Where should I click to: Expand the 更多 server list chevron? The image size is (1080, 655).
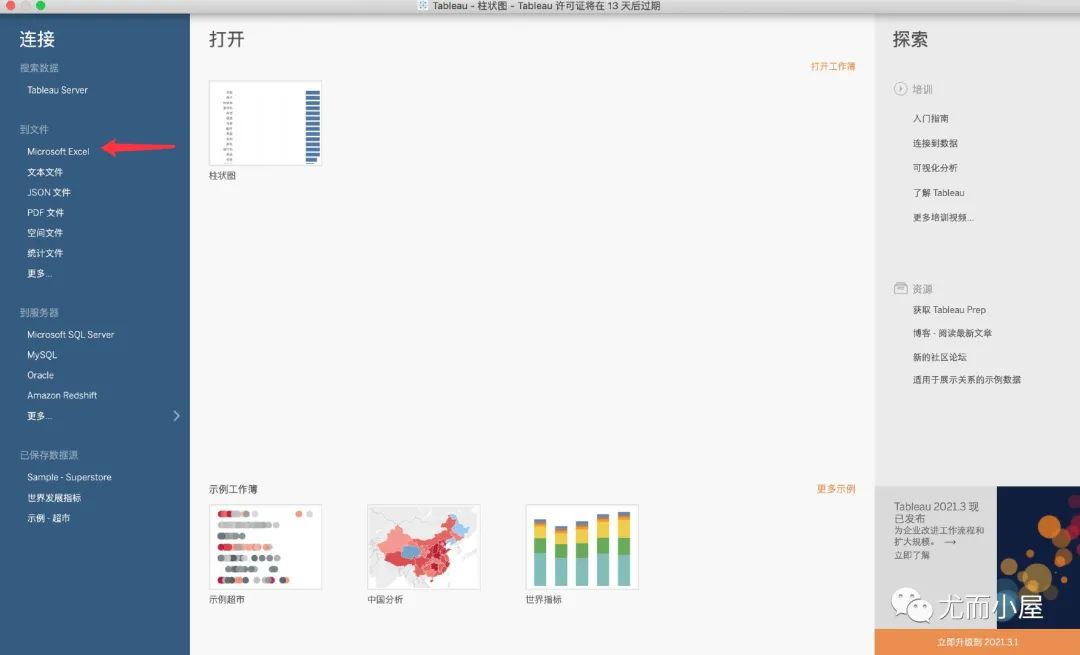click(x=176, y=416)
